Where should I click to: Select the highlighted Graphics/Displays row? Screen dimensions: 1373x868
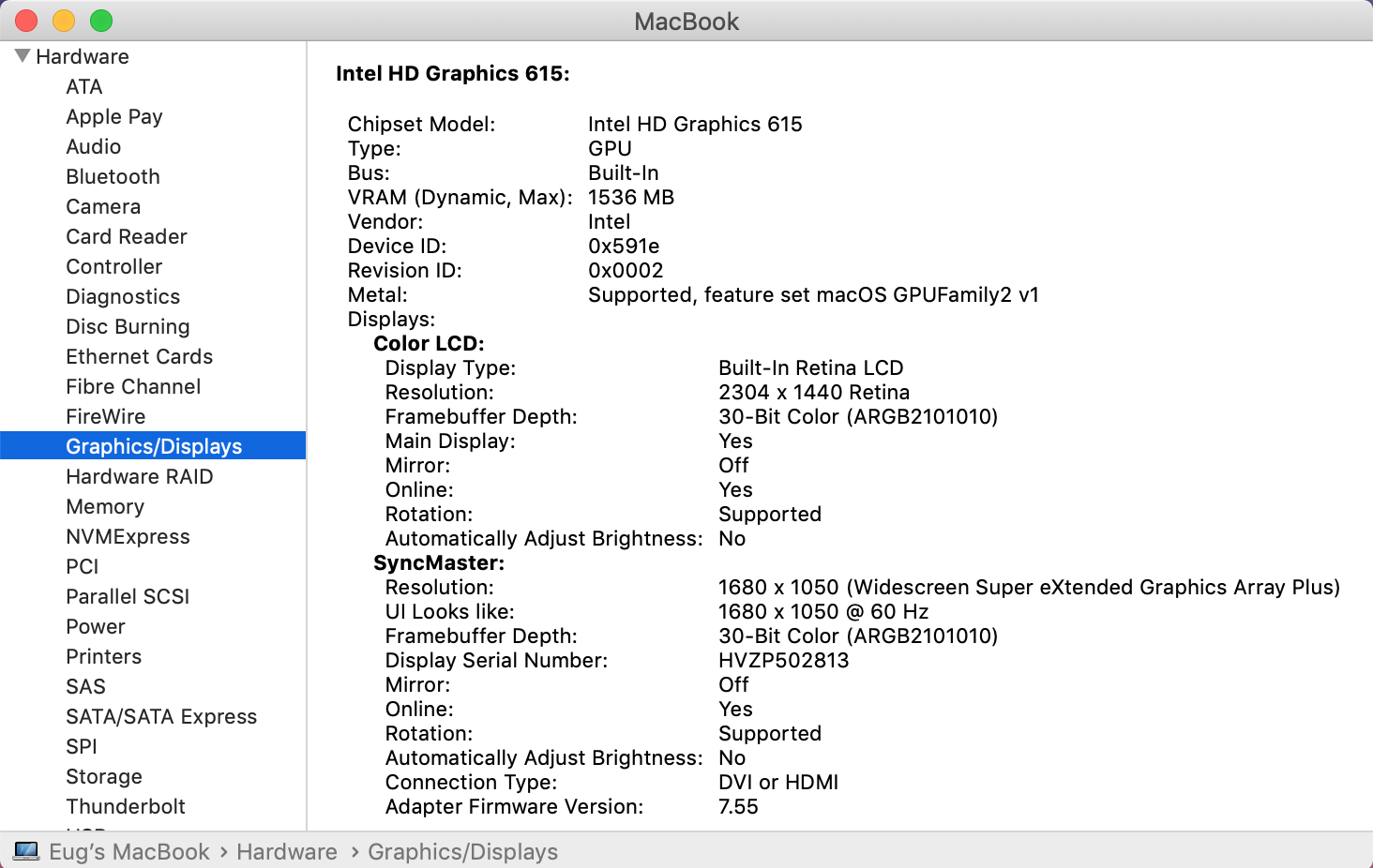(x=153, y=445)
